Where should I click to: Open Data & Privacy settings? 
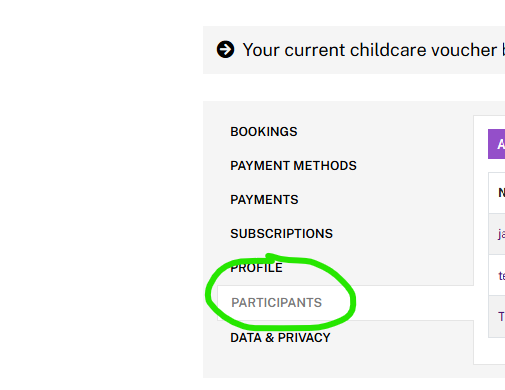280,338
